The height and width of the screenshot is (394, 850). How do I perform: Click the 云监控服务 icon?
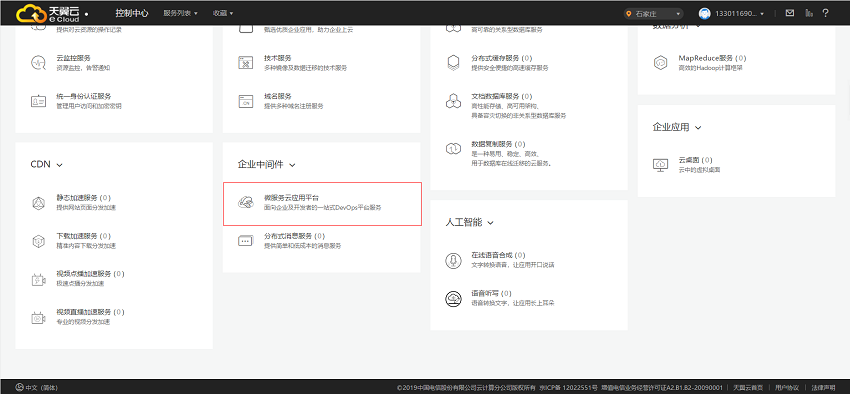pos(38,62)
